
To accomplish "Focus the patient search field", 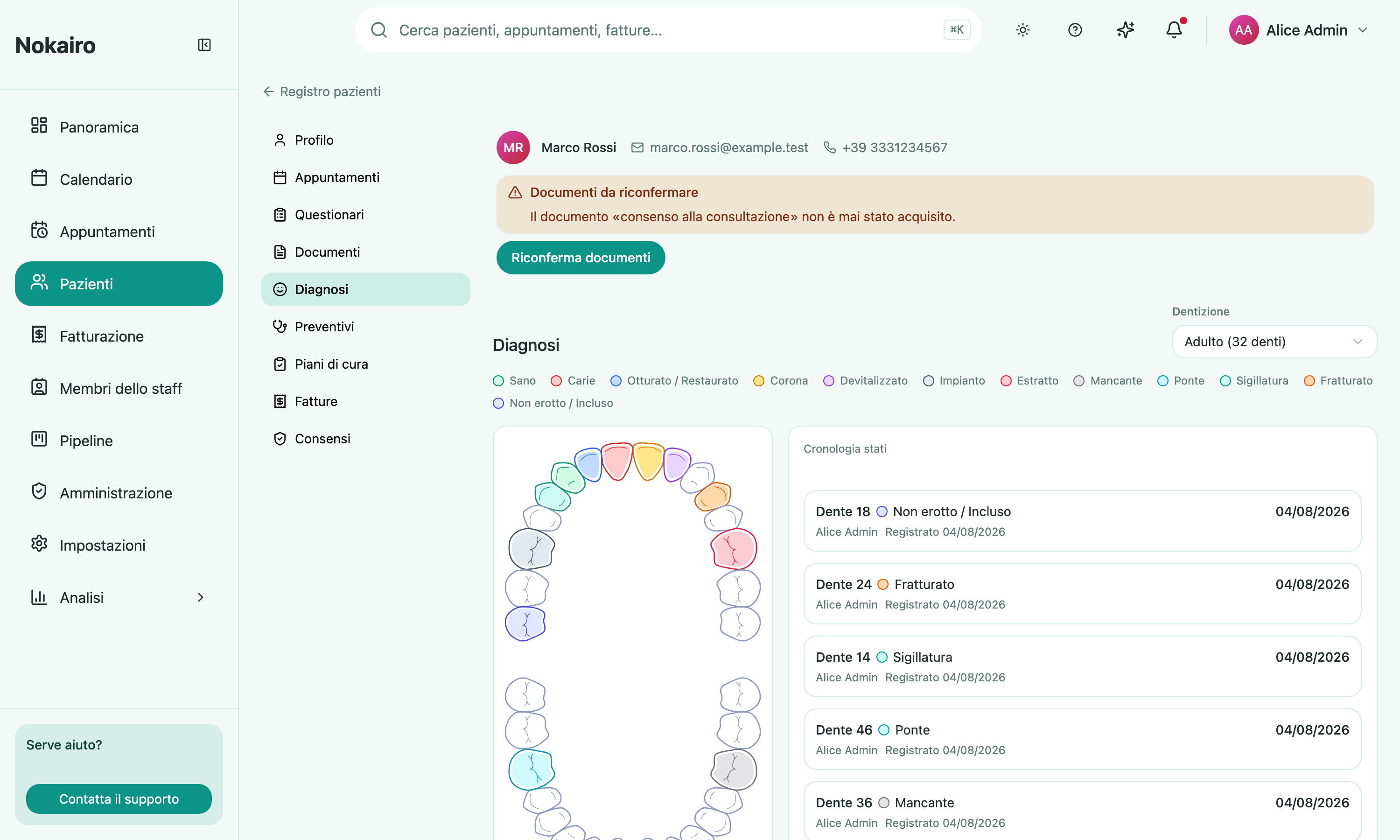I will (x=668, y=30).
